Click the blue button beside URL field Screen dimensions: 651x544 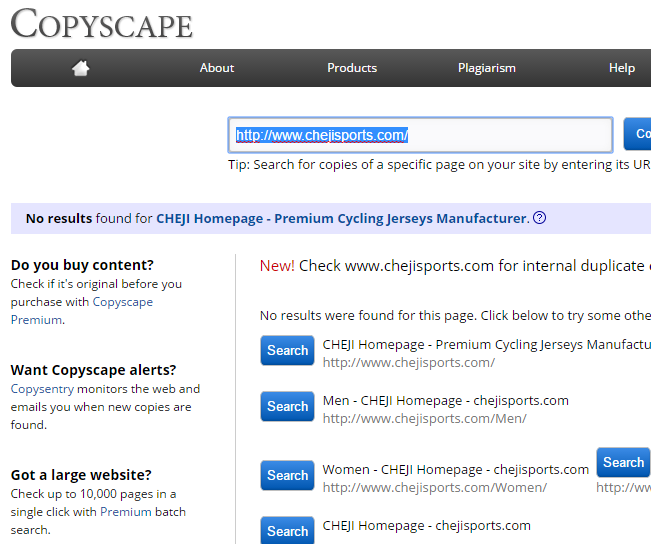pyautogui.click(x=637, y=134)
